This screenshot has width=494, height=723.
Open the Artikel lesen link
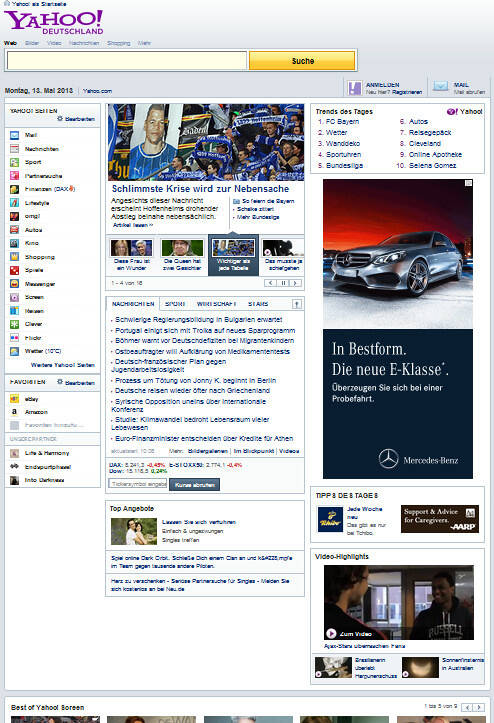pos(133,225)
